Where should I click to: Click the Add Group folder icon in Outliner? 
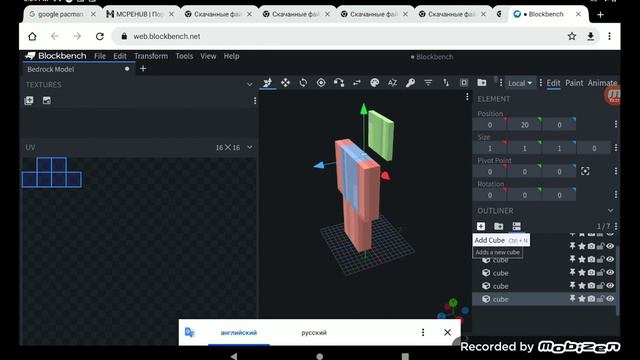point(498,226)
